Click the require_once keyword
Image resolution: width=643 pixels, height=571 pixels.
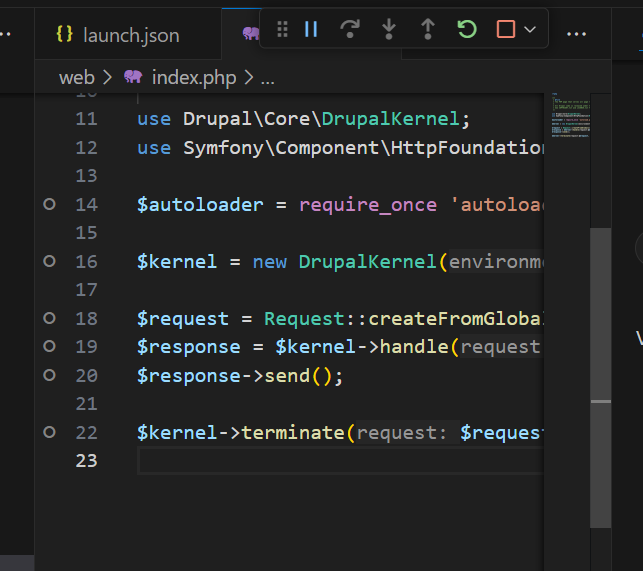368,205
